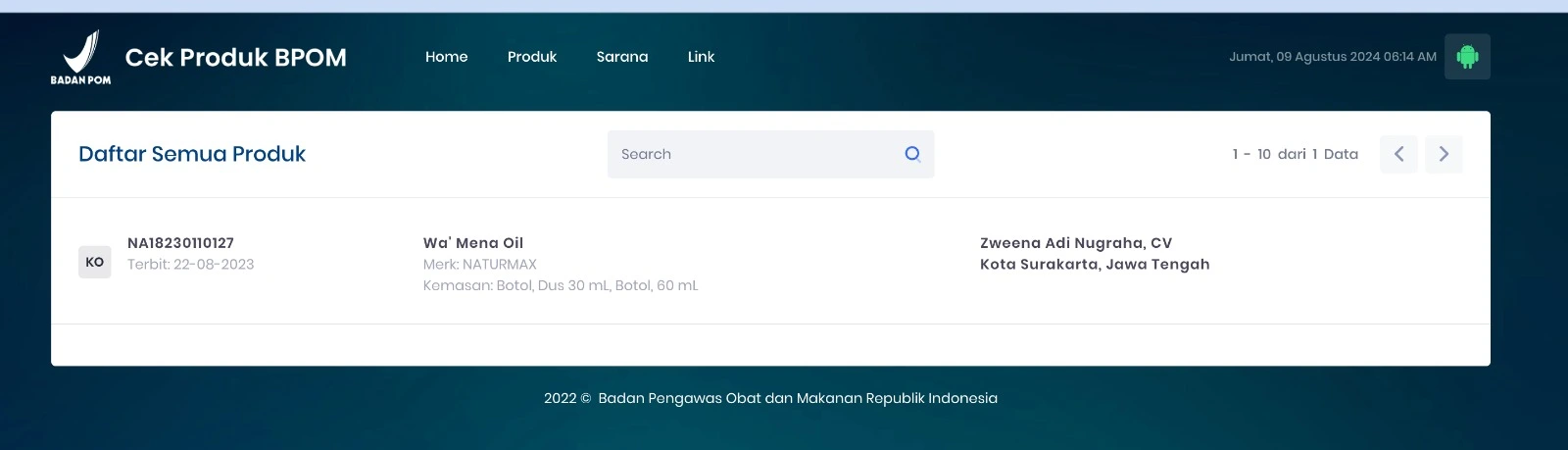Screen dimensions: 1568x450
Task: Open the Produk menu item
Action: [x=532, y=57]
